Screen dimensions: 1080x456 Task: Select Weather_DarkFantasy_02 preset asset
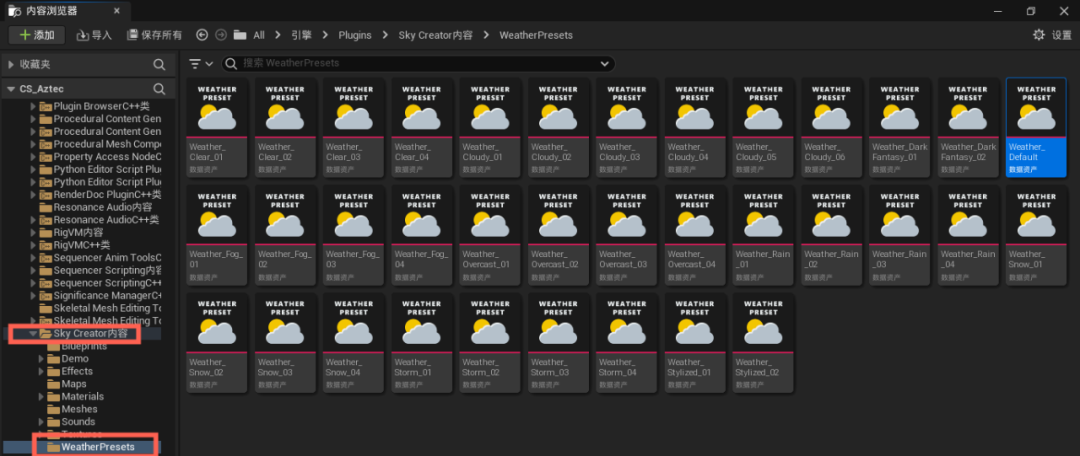(968, 127)
